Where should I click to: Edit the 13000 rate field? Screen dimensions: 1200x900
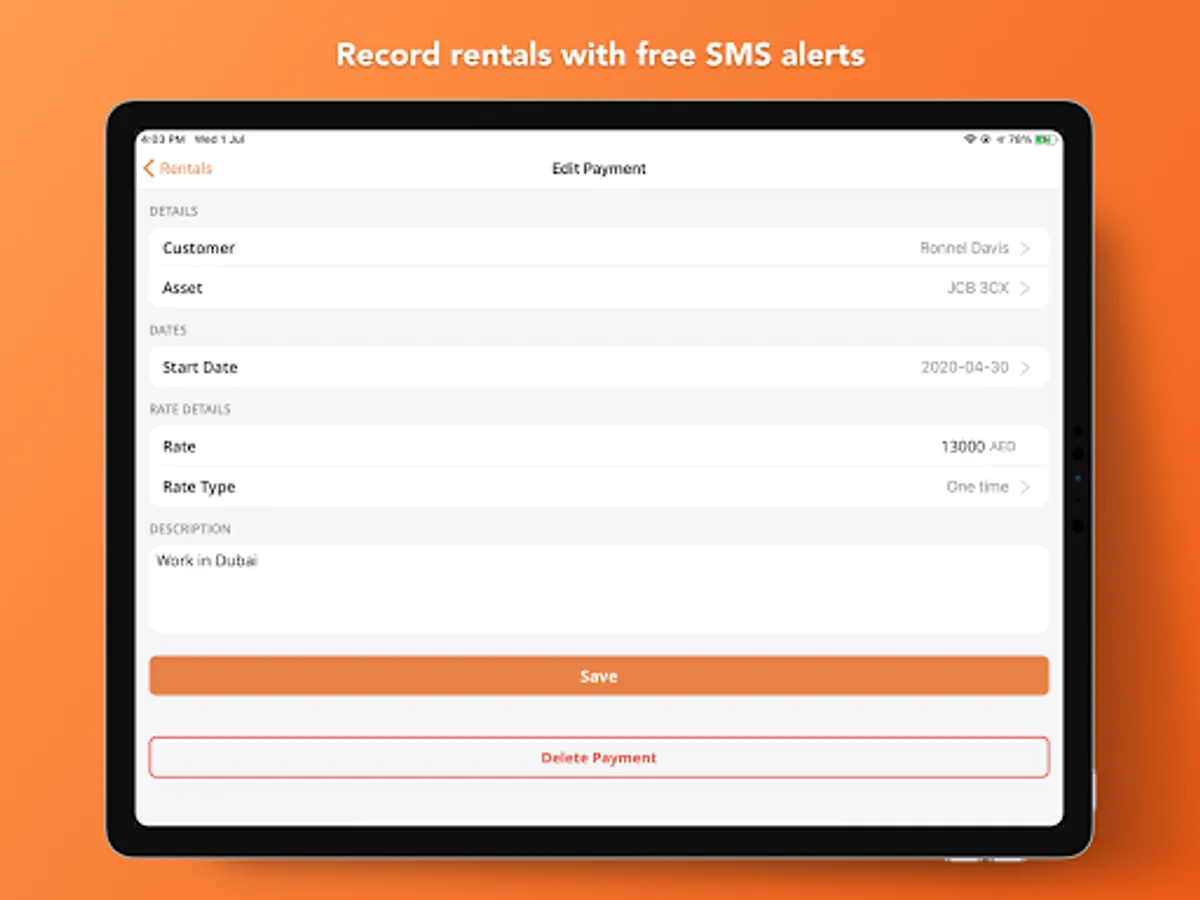pyautogui.click(x=963, y=447)
